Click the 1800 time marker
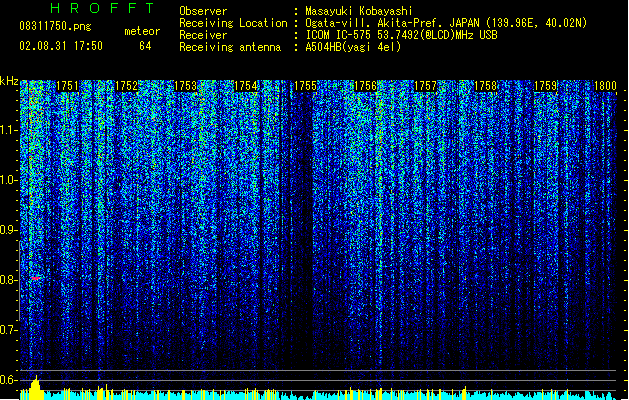Viewport: 629px width, 400px height. pos(605,86)
